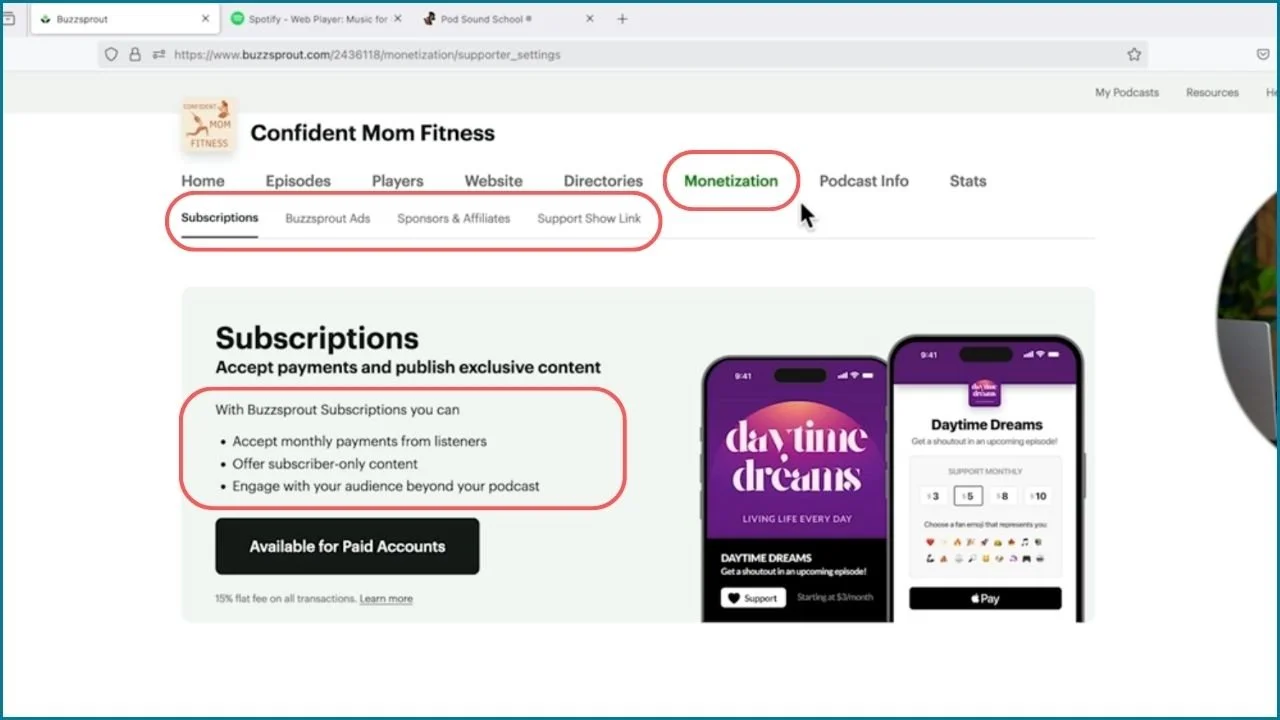
Task: Select the Monetization tab
Action: (x=731, y=181)
